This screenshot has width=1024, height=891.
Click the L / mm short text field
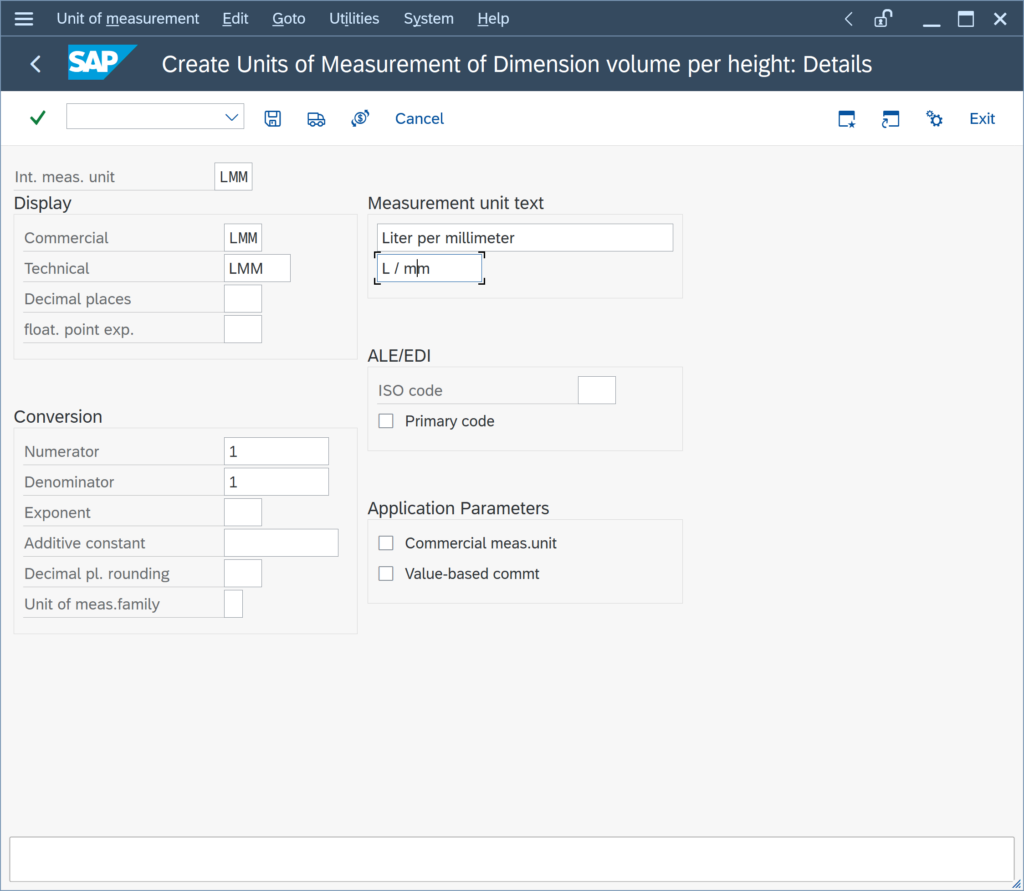click(x=430, y=268)
